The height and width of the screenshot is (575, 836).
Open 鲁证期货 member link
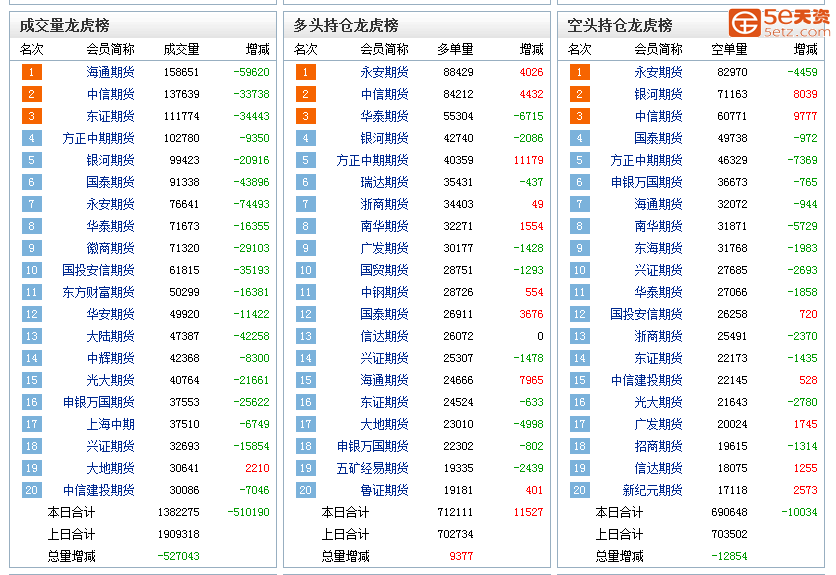point(384,490)
